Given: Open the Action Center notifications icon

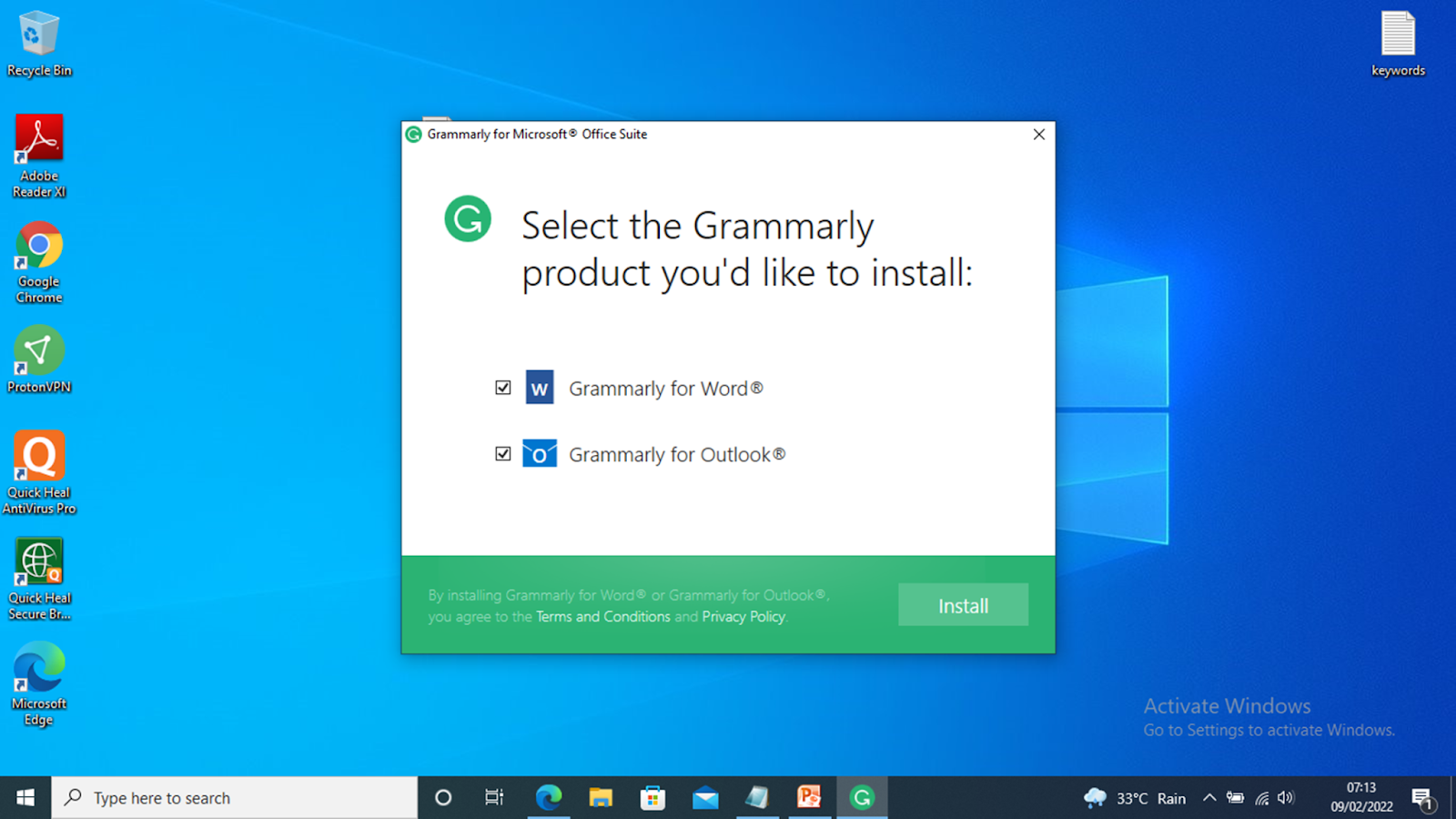Looking at the screenshot, I should point(1424,798).
